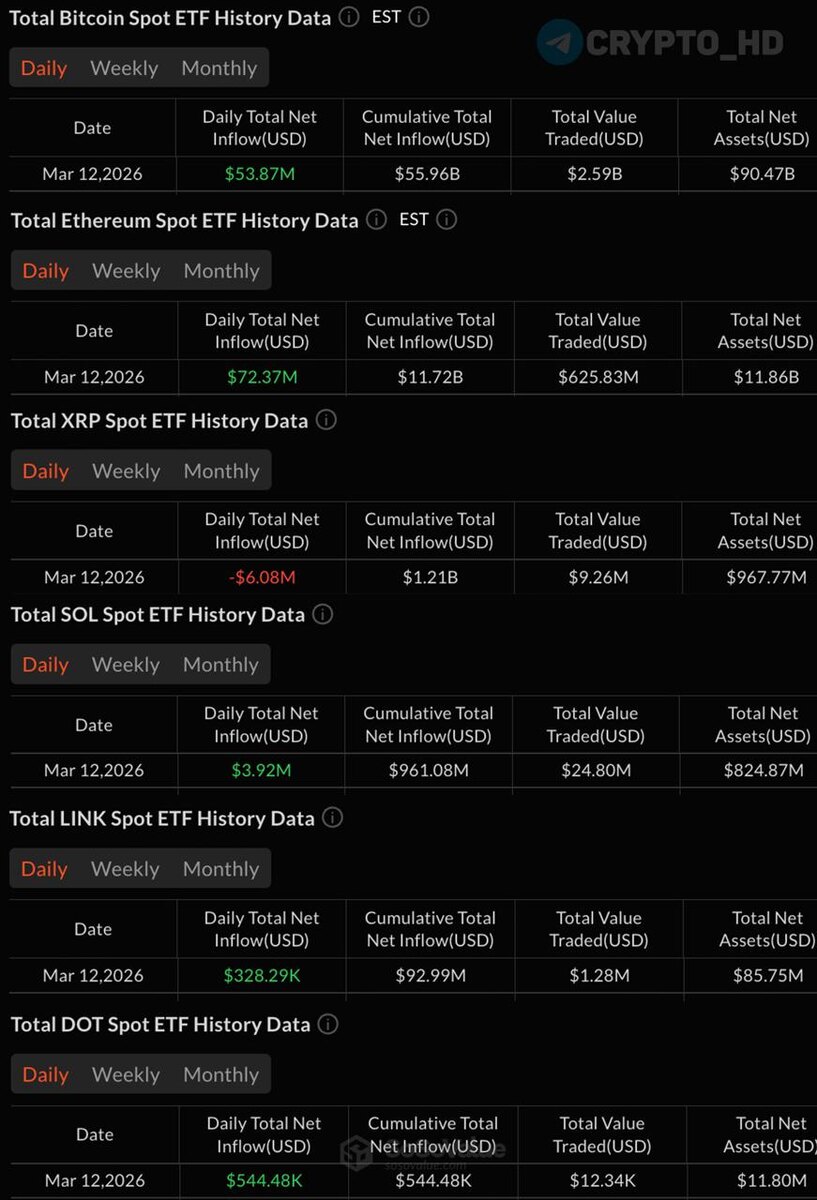Image resolution: width=817 pixels, height=1200 pixels.
Task: Click info icon beside DOT Spot ETF title
Action: [328, 1024]
